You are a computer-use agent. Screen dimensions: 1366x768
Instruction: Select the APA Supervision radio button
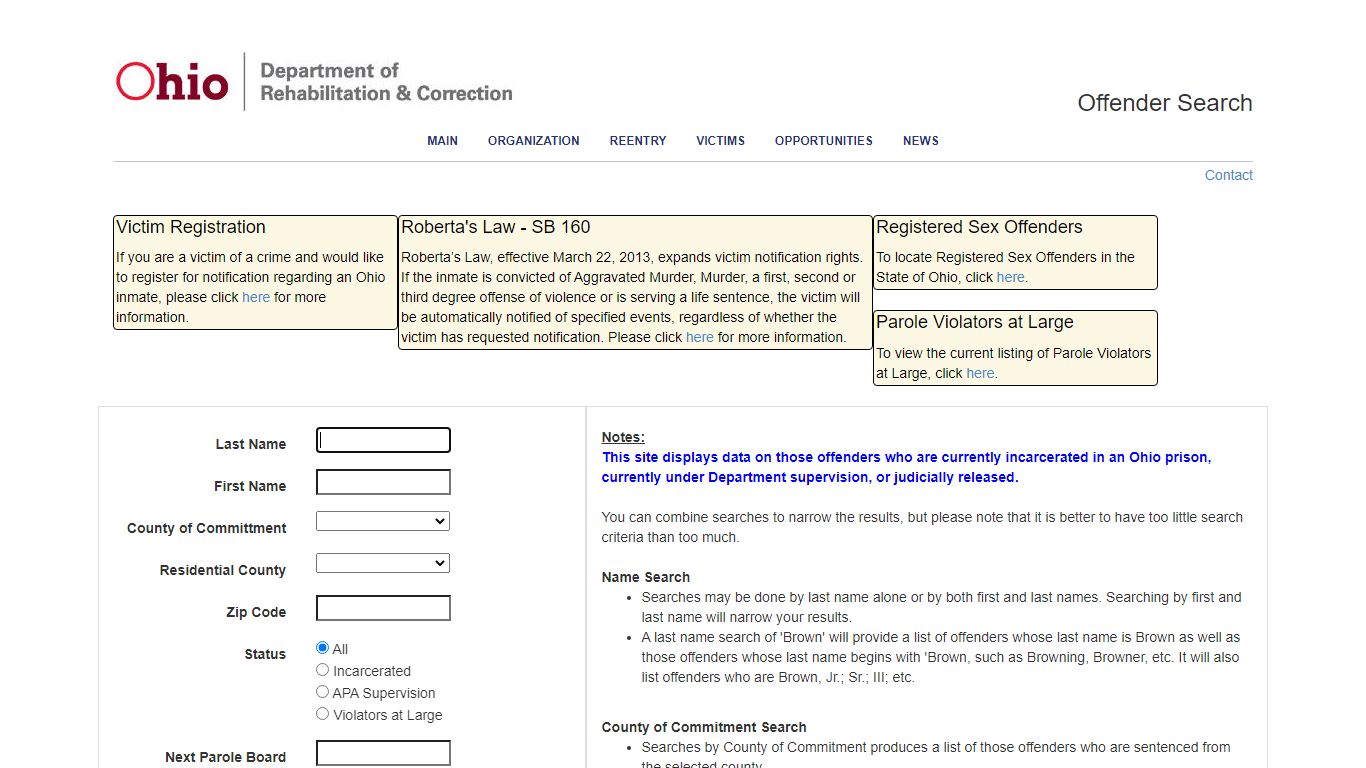pos(322,692)
